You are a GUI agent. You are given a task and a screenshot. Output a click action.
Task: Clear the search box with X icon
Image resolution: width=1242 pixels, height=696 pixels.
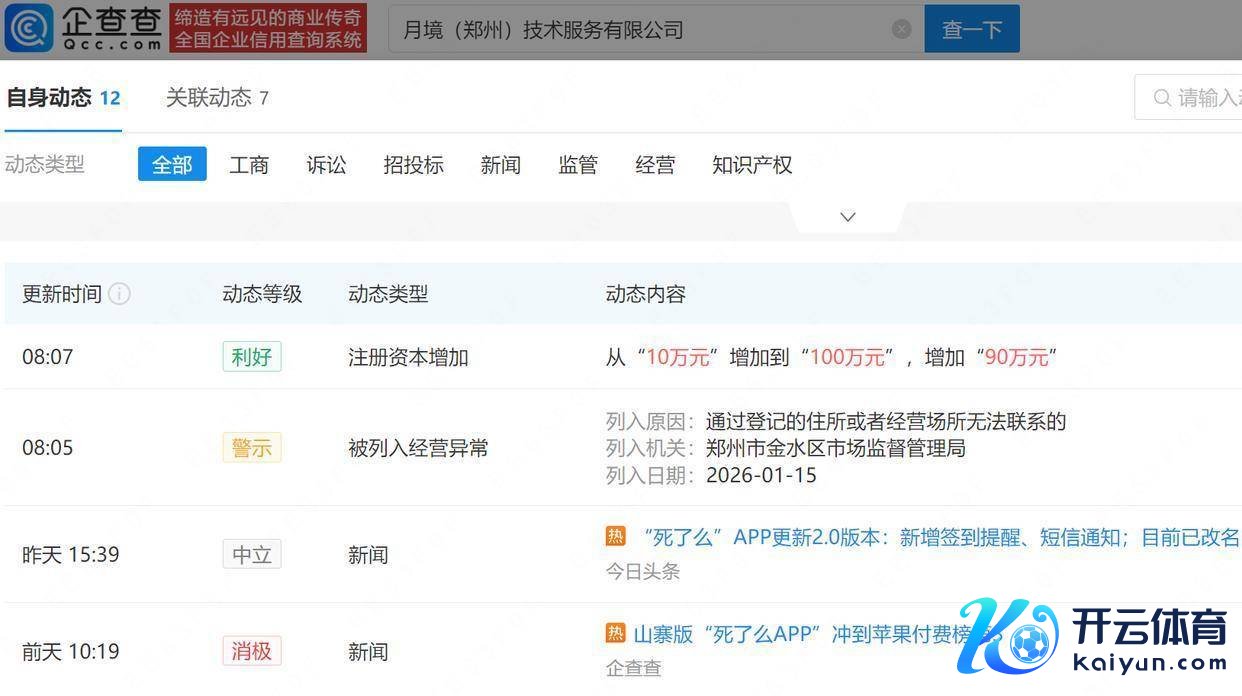pos(901,29)
